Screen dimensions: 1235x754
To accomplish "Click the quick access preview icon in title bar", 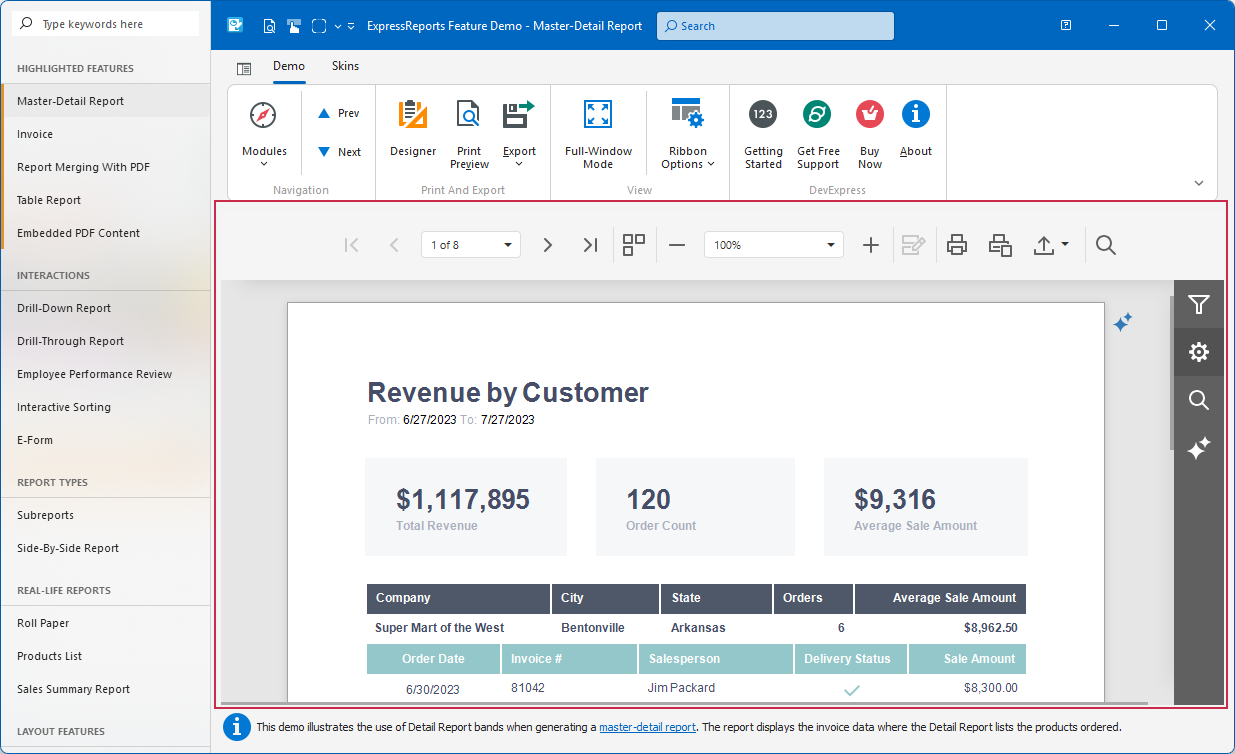I will click(269, 26).
